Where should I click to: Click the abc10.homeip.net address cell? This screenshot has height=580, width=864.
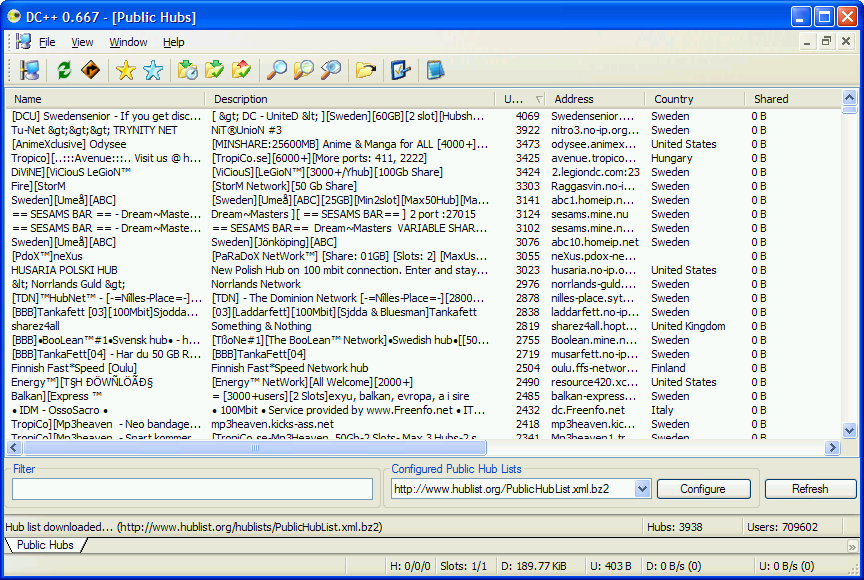[595, 242]
